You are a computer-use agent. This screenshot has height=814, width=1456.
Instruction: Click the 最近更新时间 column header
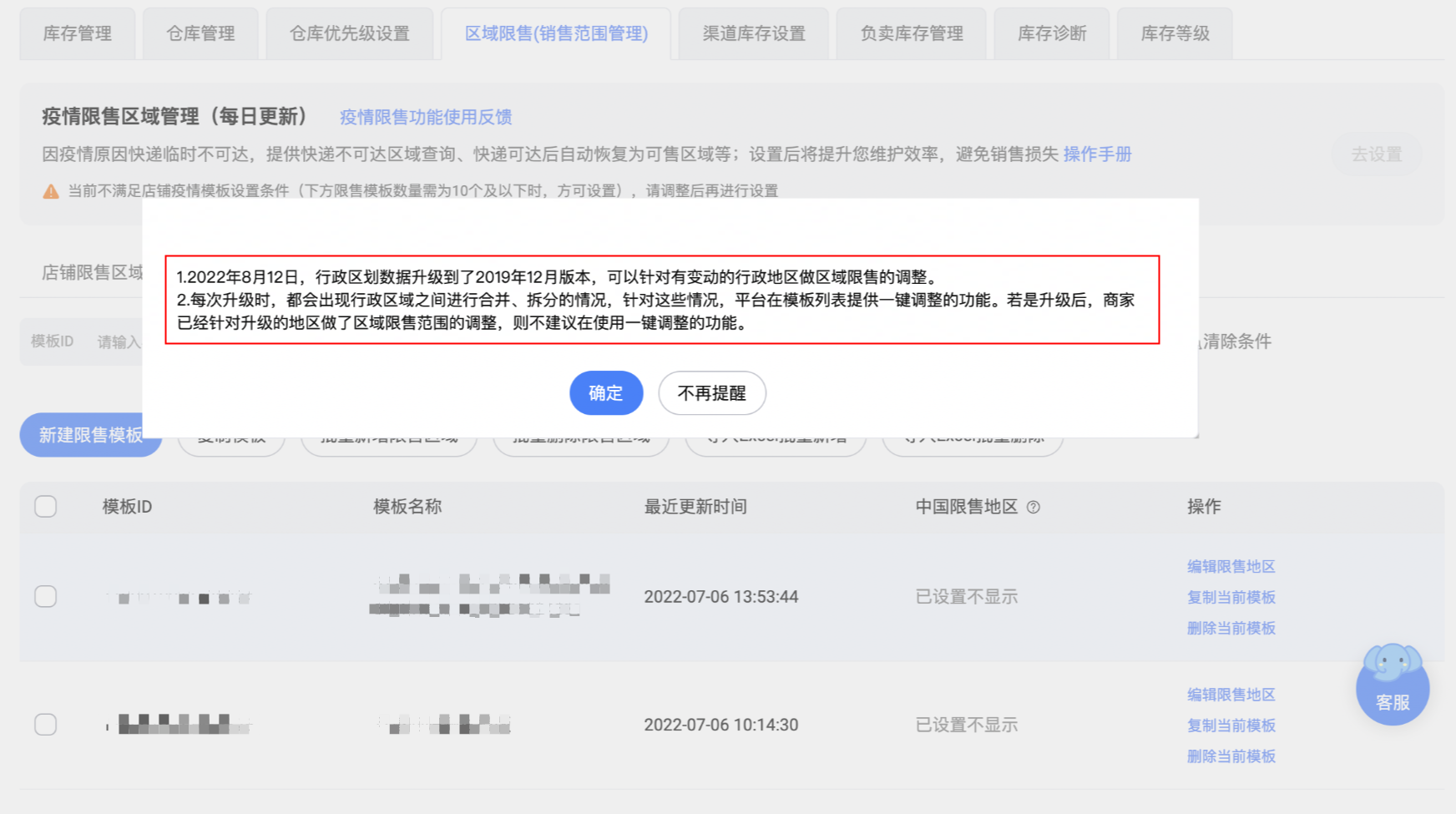[x=695, y=507]
